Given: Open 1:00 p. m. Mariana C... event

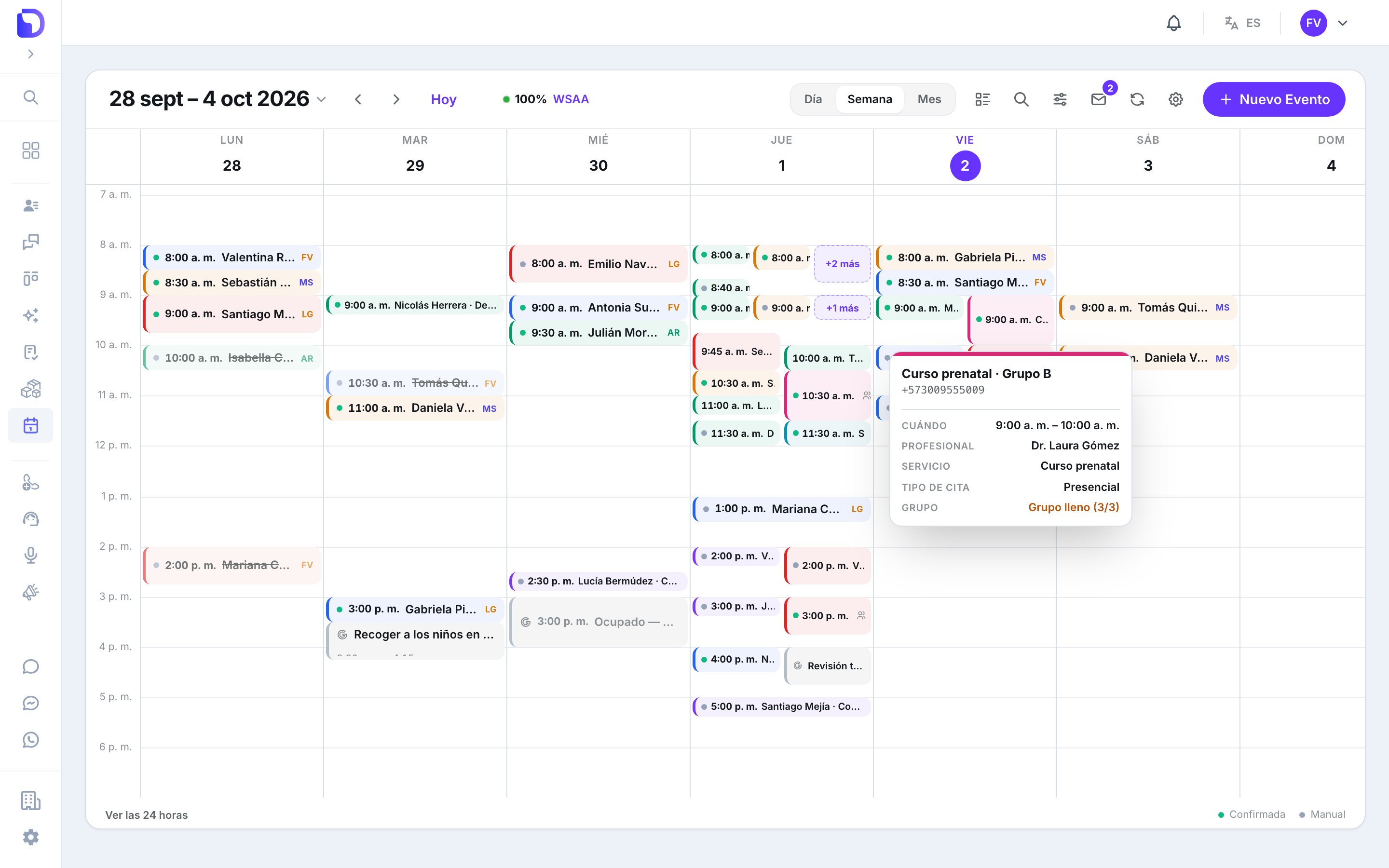Looking at the screenshot, I should pos(782,509).
